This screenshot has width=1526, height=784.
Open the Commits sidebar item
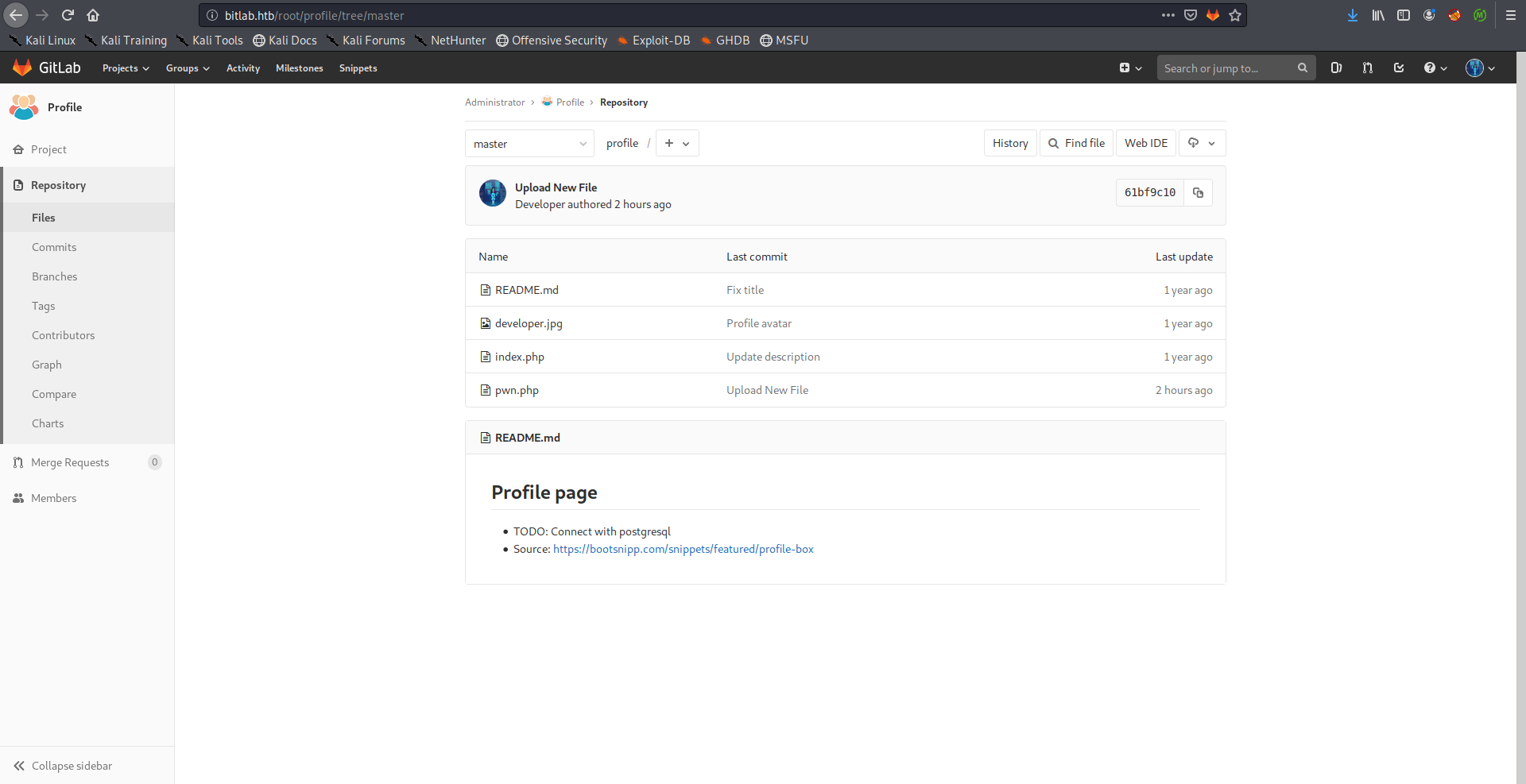point(54,247)
